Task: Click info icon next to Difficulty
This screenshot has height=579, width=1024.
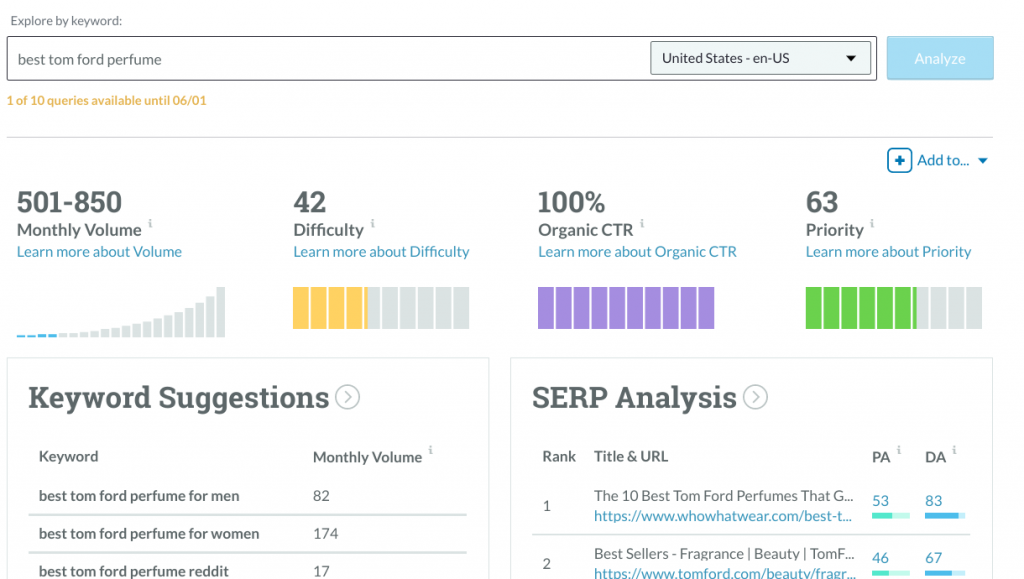Action: pyautogui.click(x=373, y=223)
